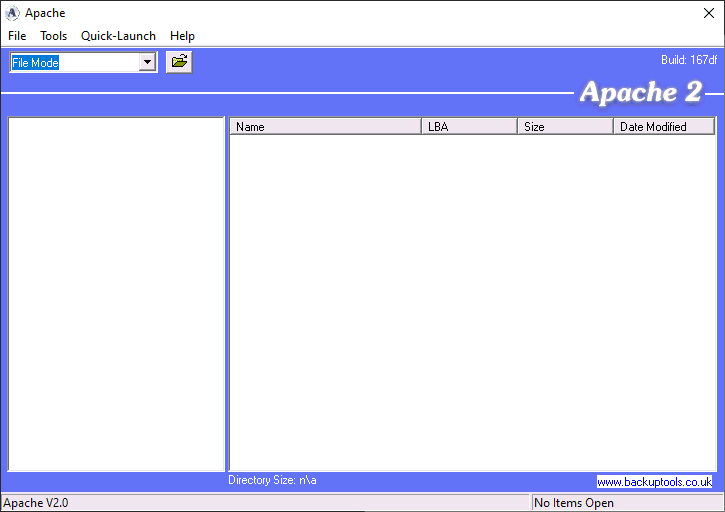Sort by the Date Modified column header
The width and height of the screenshot is (725, 512).
point(663,127)
